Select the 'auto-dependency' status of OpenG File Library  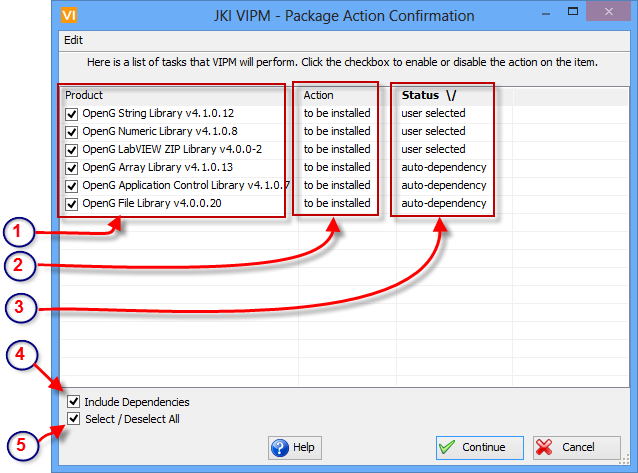click(443, 204)
